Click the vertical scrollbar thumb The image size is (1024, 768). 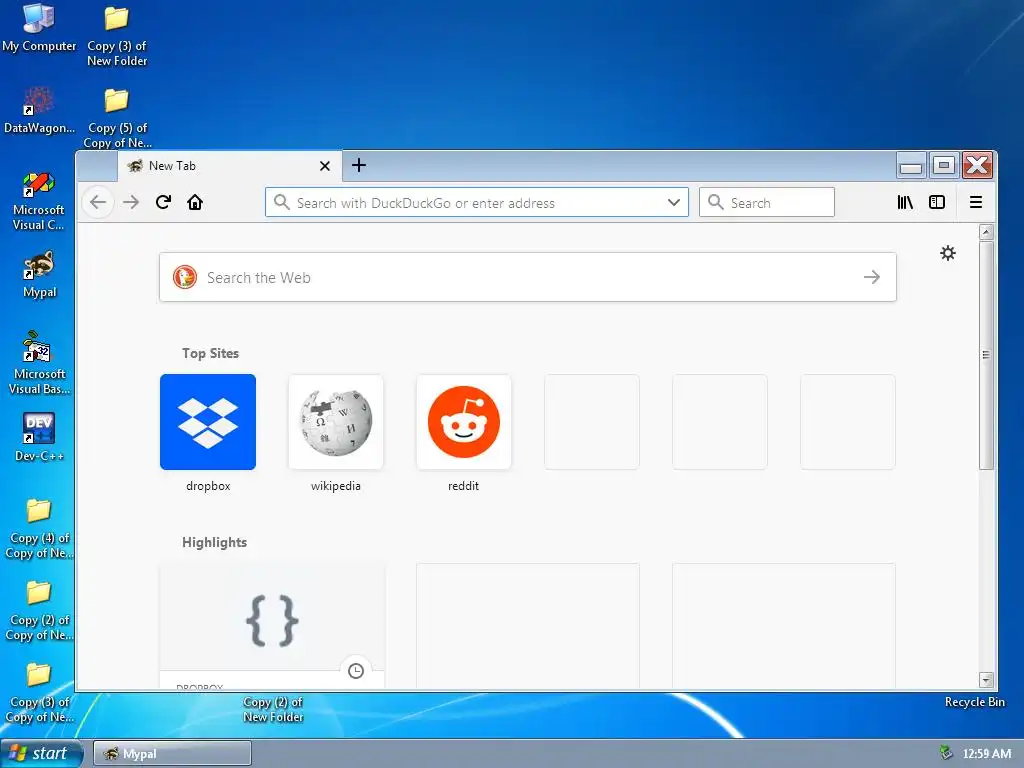tap(986, 355)
